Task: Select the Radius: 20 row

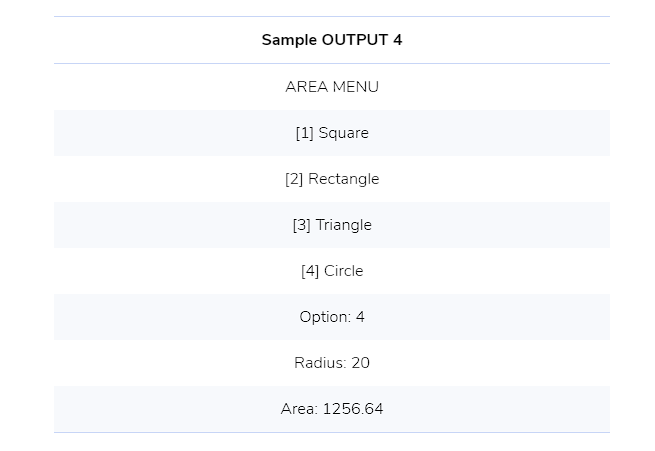Action: [x=332, y=362]
